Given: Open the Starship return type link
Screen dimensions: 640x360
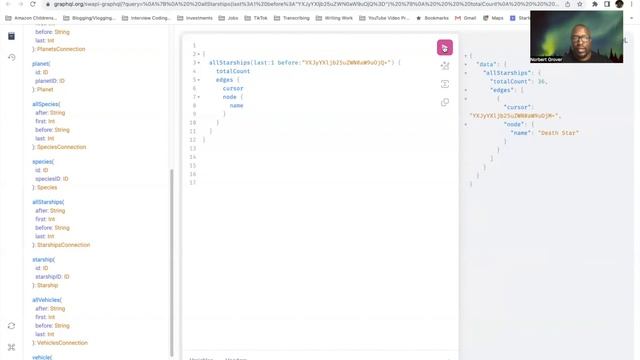Looking at the screenshot, I should tap(48, 285).
